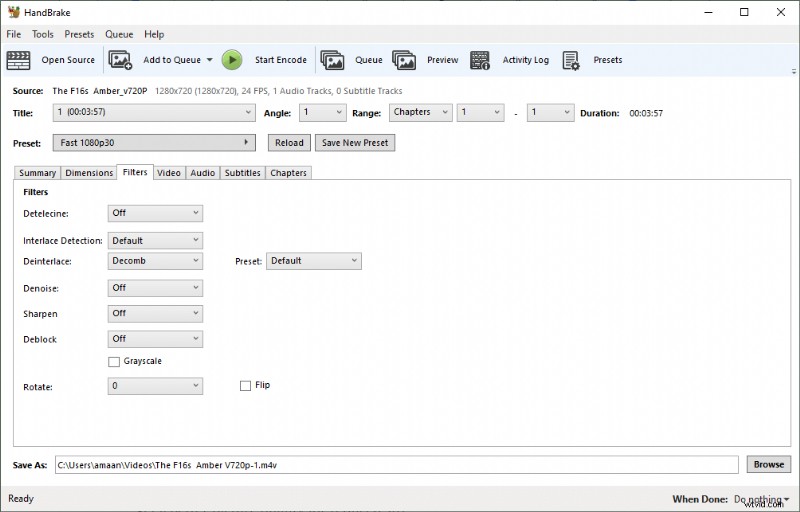Open the Sharpen dropdown
Viewport: 800px width, 512px height.
pyautogui.click(x=155, y=314)
